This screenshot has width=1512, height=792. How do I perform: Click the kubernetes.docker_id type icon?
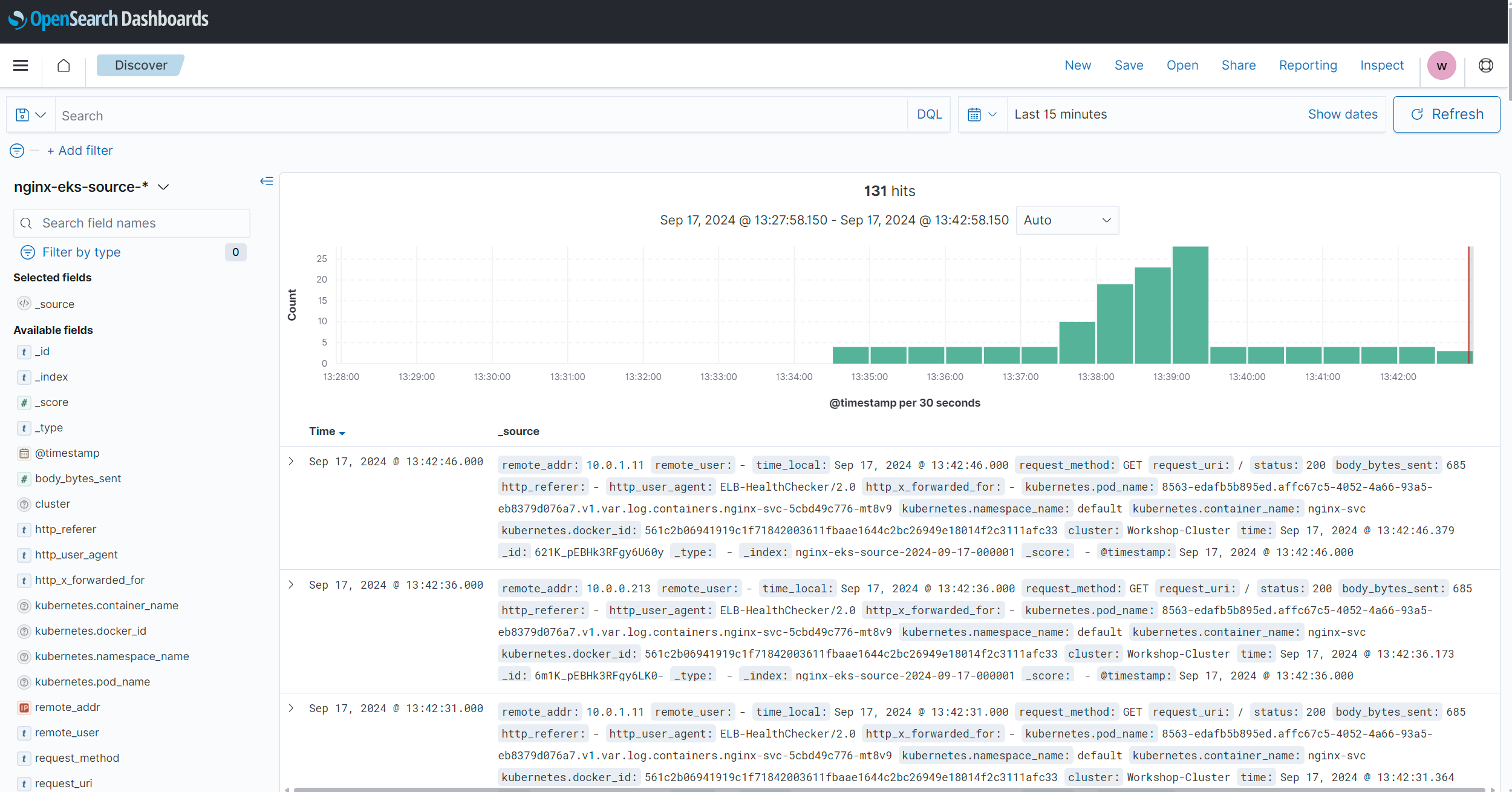click(x=24, y=631)
